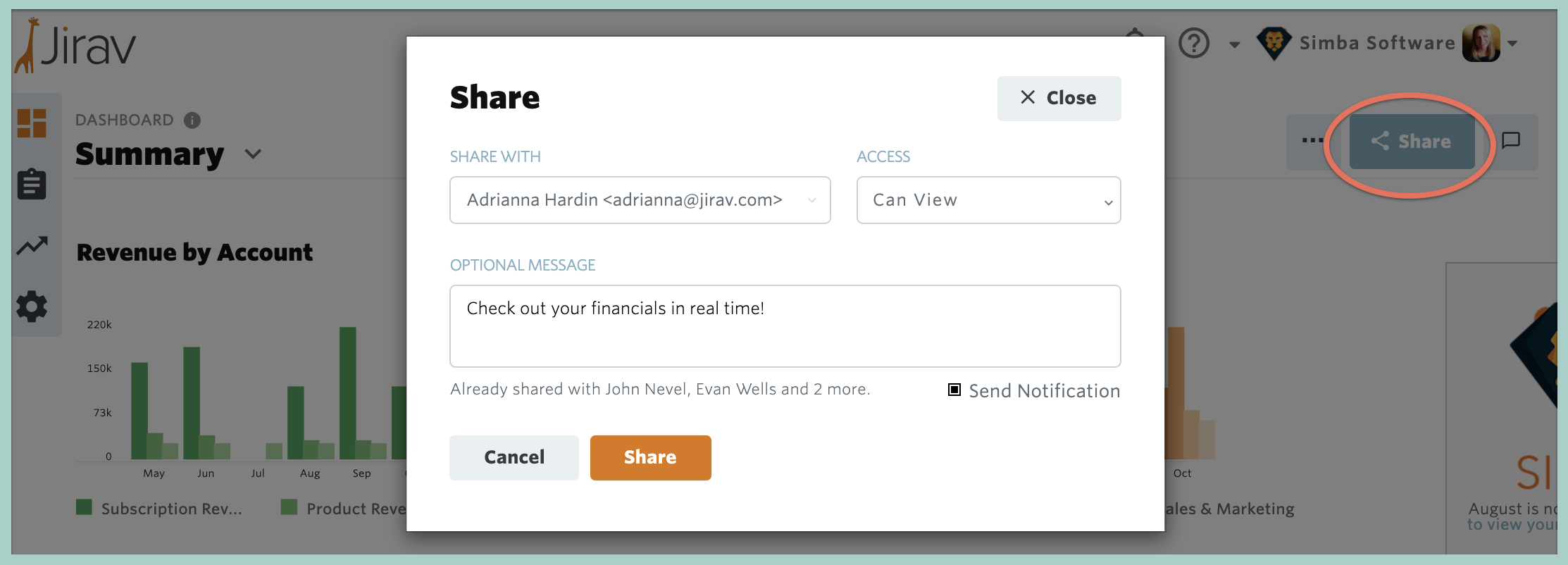
Task: Click the Share button on the dashboard toolbar
Action: point(1412,142)
